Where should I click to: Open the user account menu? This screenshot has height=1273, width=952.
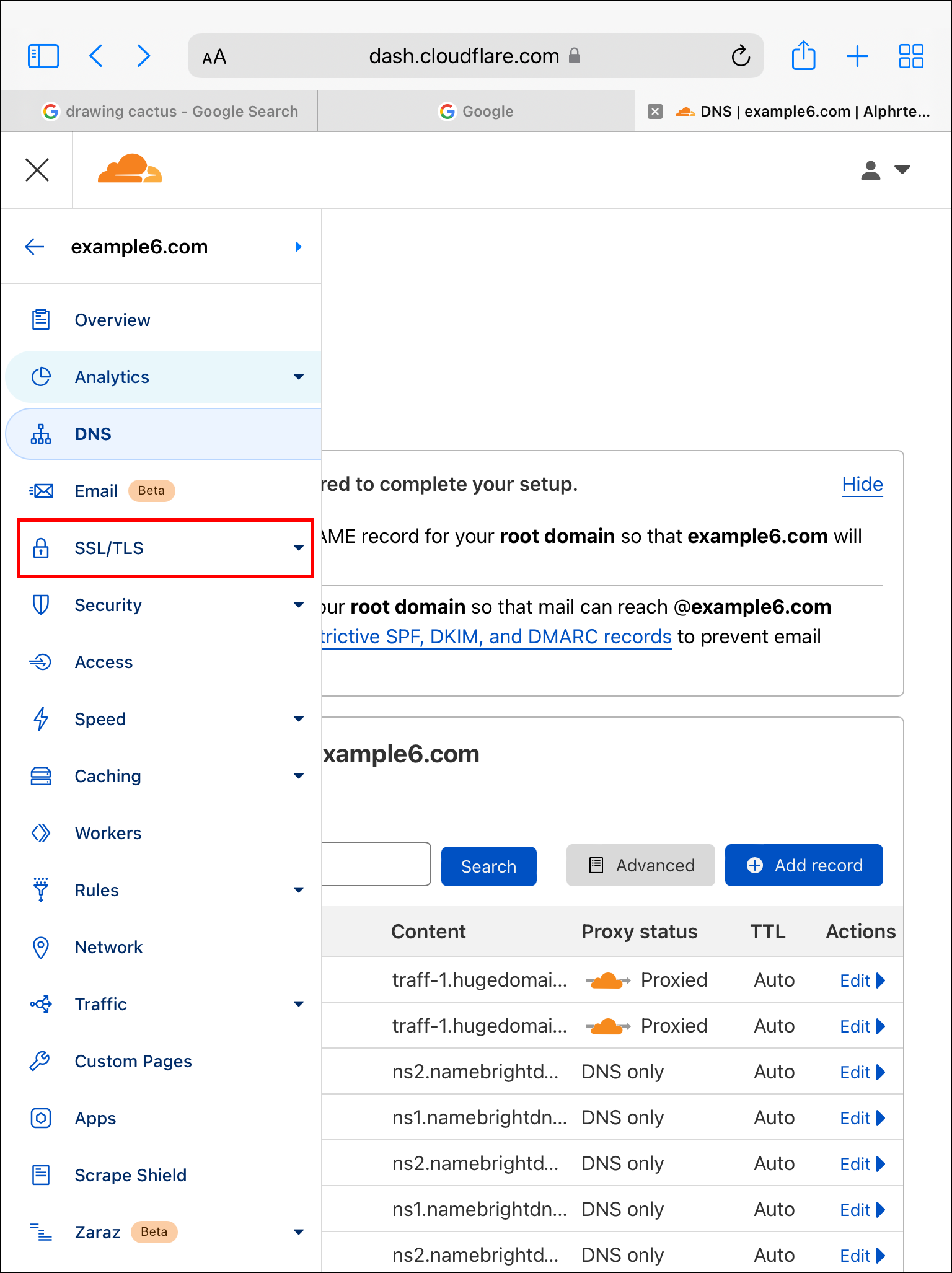tap(885, 170)
